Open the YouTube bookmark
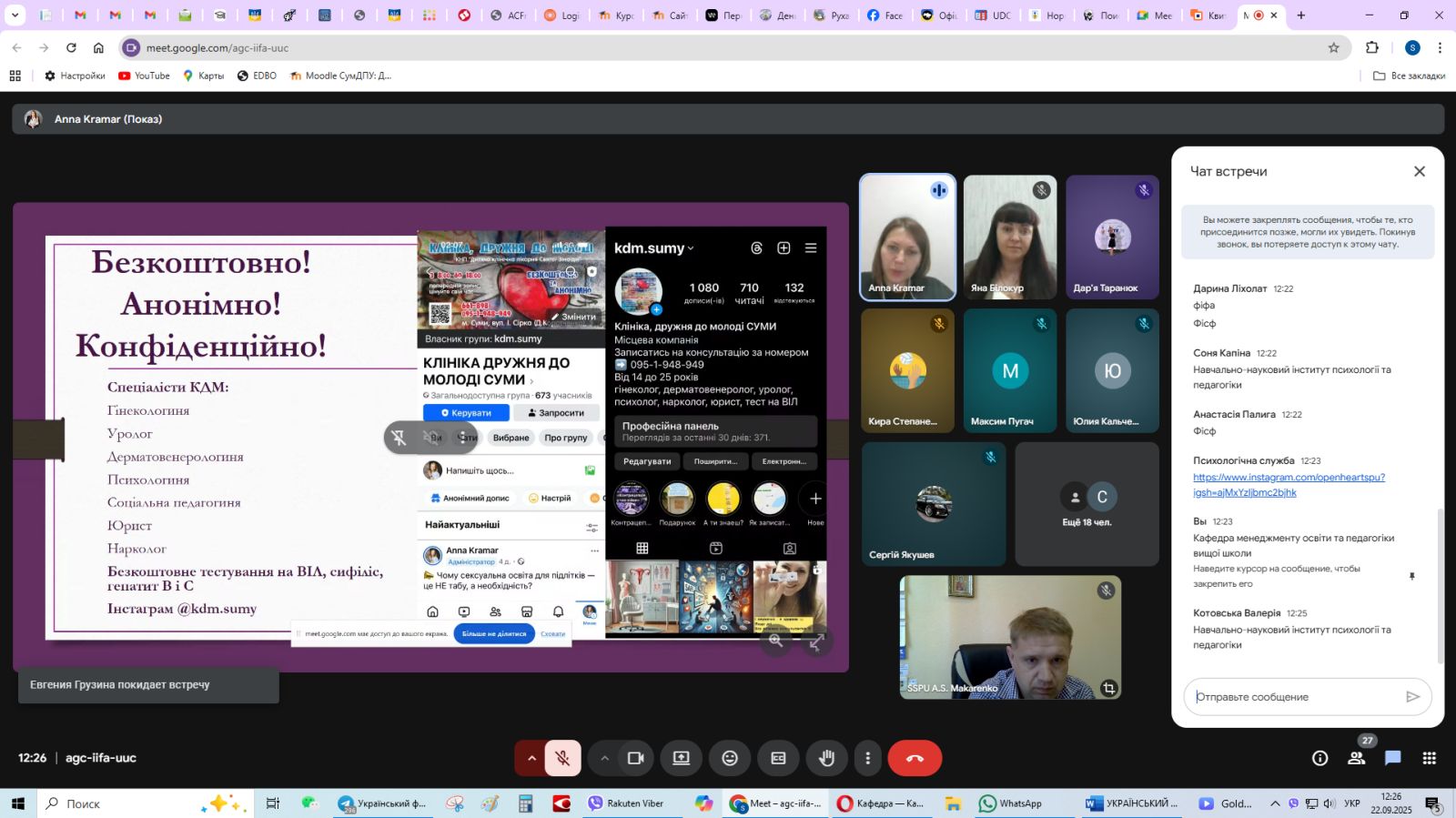1456x818 pixels. click(144, 76)
